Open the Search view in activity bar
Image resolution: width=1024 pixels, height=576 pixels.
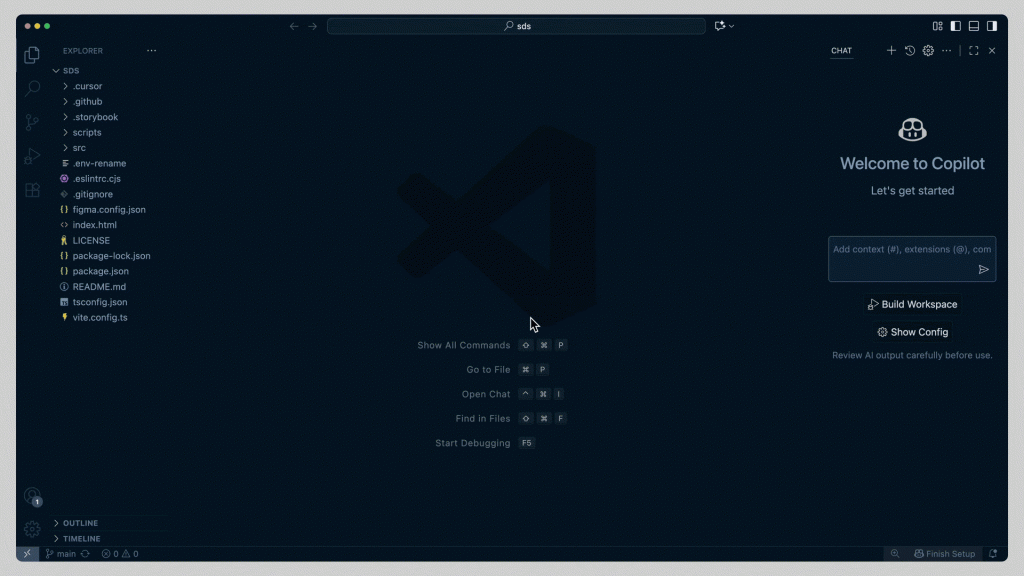pyautogui.click(x=32, y=88)
